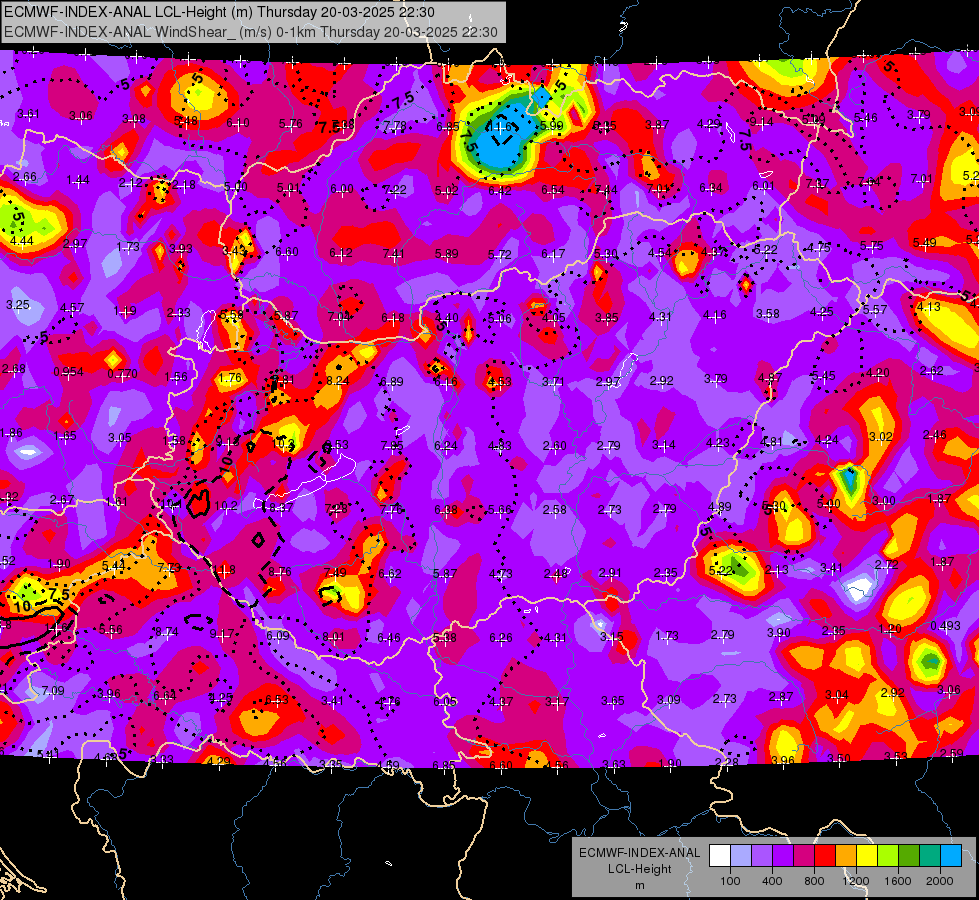This screenshot has width=979, height=900.
Task: Click the wind shear value 2.58
Action: [554, 510]
